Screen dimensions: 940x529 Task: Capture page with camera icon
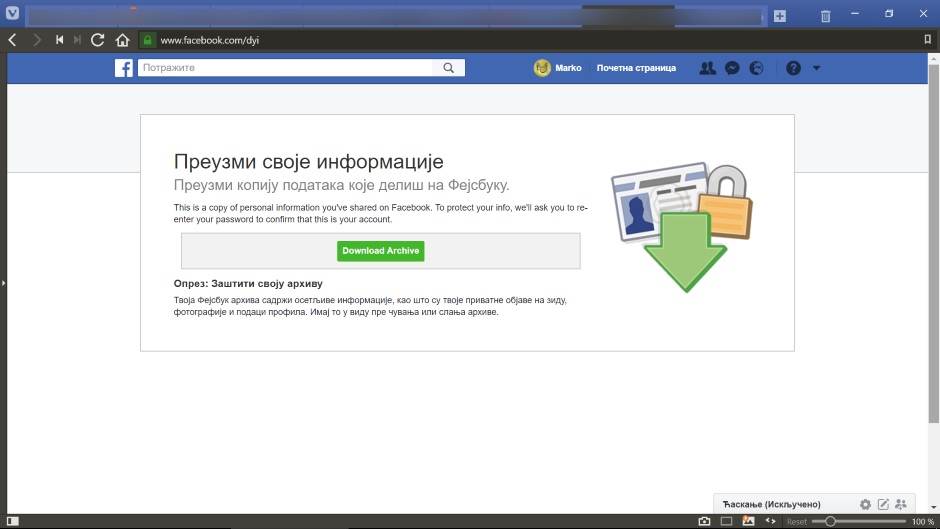point(704,521)
